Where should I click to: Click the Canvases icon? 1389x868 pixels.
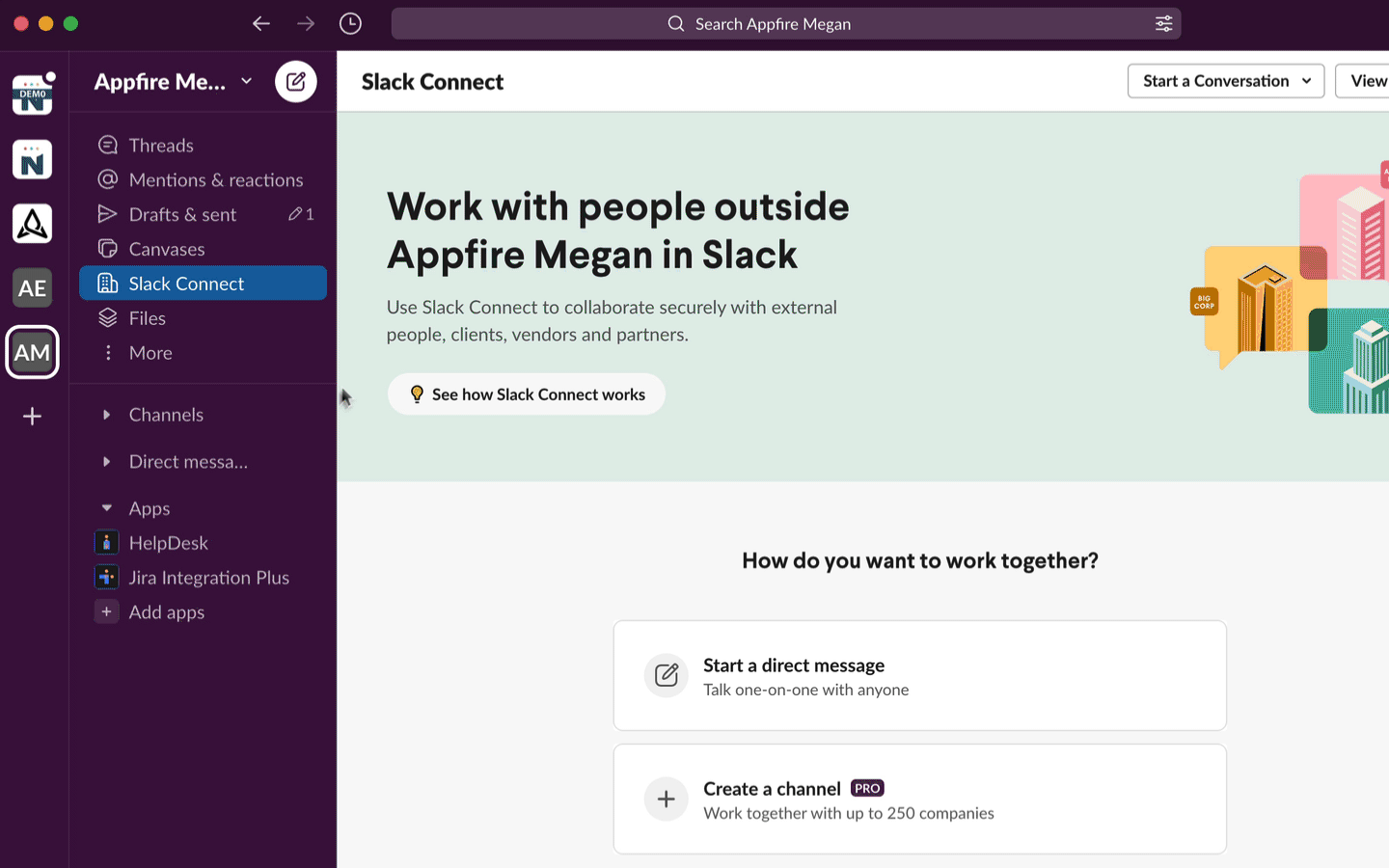click(108, 249)
